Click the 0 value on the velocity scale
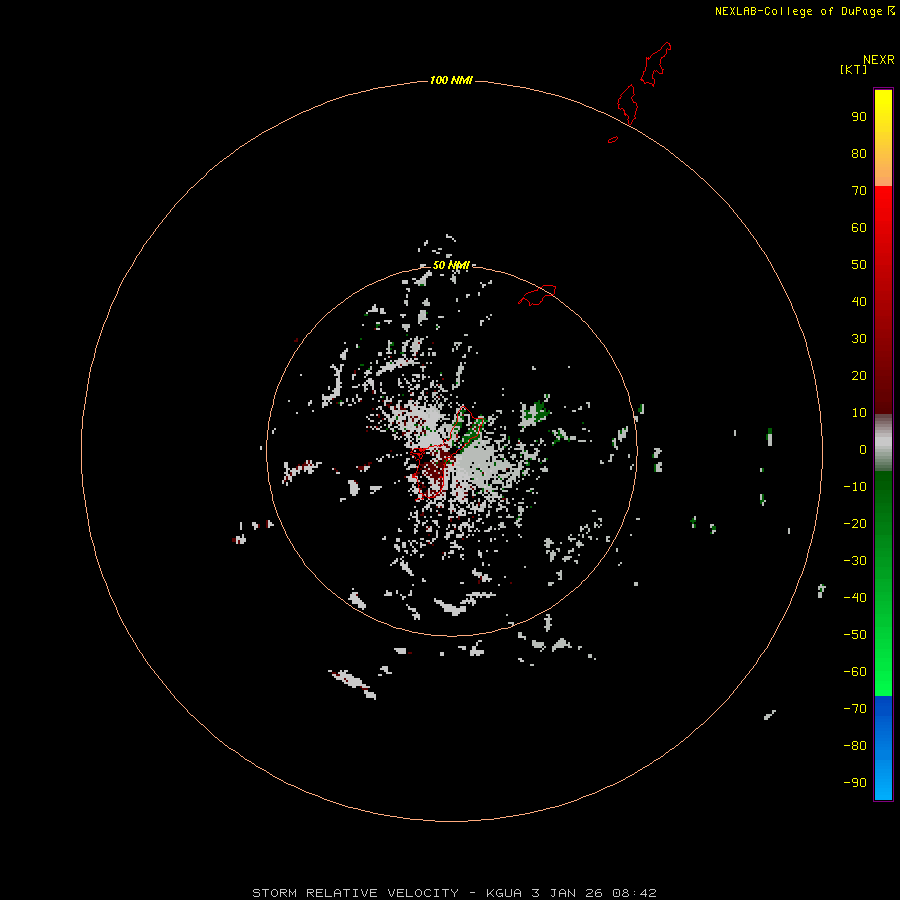The image size is (900, 900). 863,450
